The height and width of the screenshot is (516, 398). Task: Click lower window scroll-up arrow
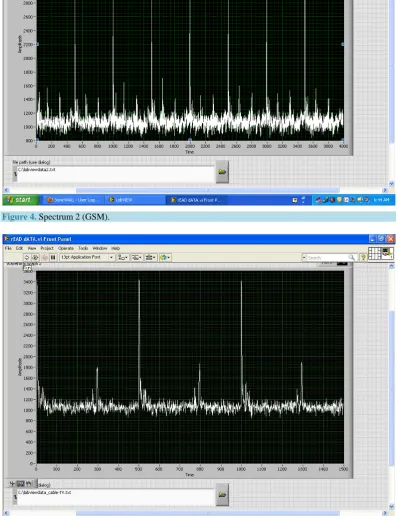point(392,266)
